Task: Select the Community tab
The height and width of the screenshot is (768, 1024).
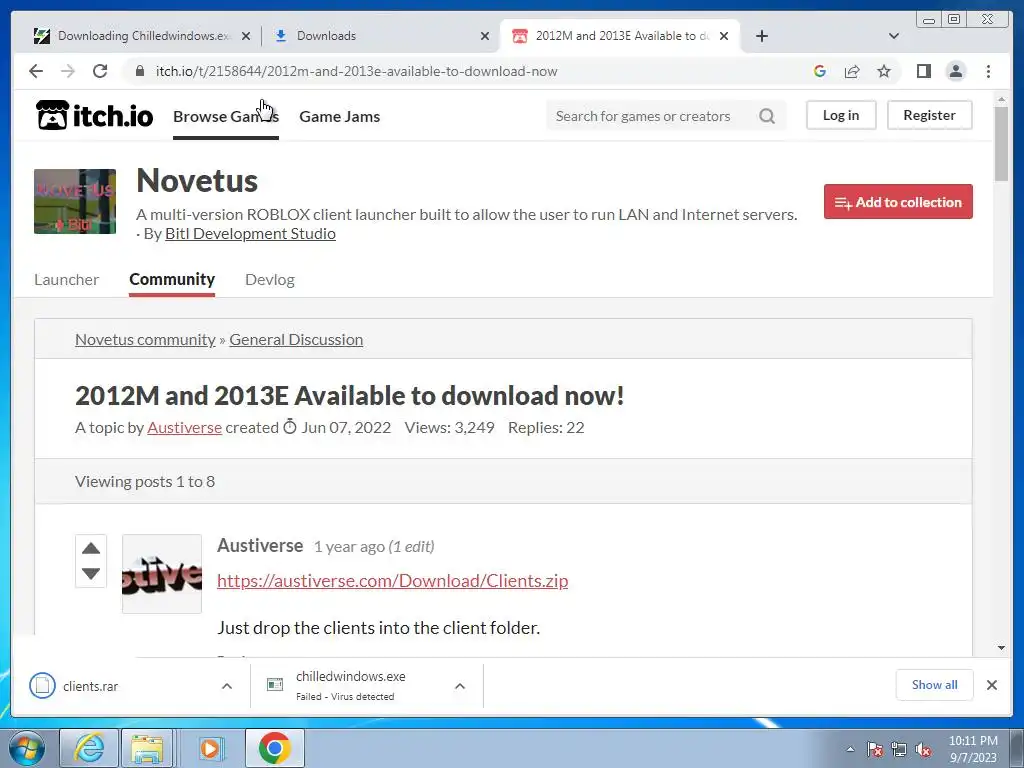Action: [x=172, y=280]
